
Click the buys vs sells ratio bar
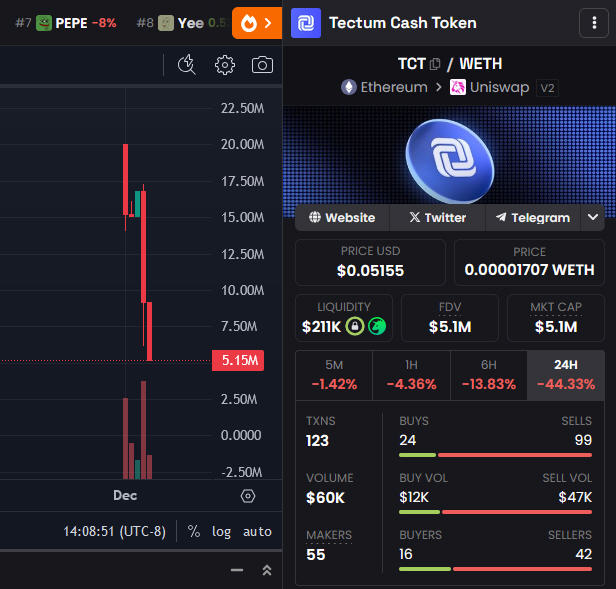(x=495, y=455)
